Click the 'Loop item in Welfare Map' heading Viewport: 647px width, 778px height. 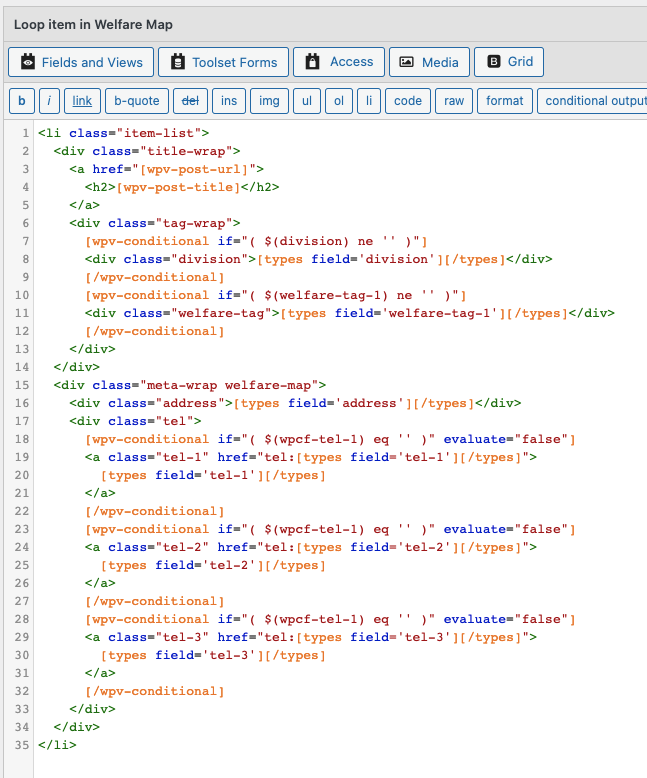point(93,25)
